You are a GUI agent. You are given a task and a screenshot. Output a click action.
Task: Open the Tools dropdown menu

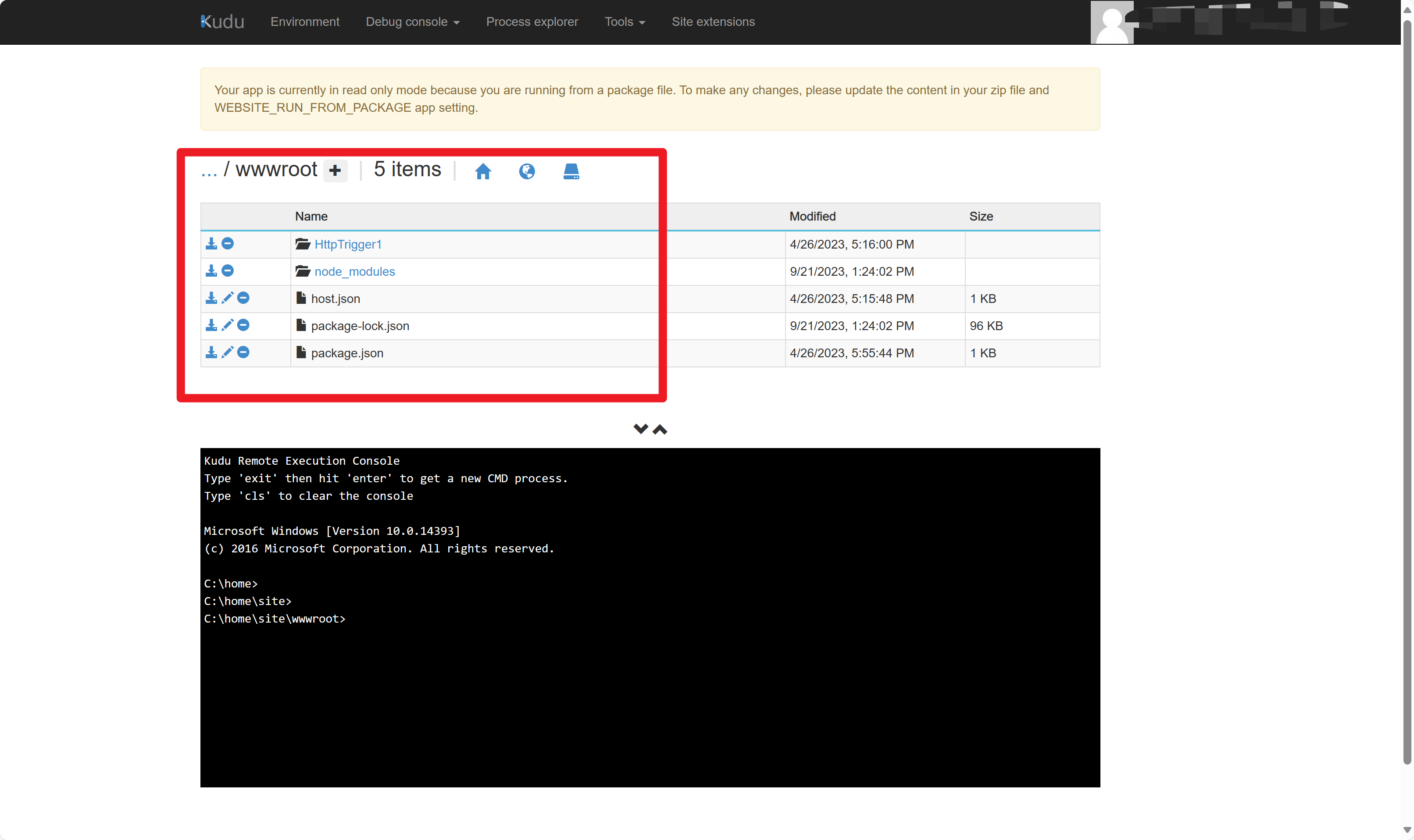pos(625,21)
